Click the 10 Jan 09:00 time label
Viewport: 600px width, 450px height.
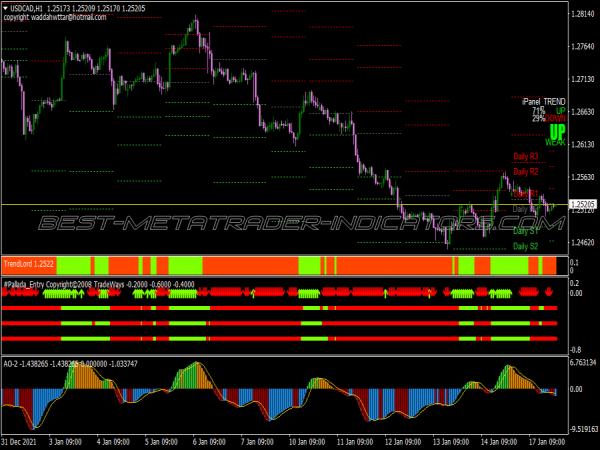pos(307,442)
